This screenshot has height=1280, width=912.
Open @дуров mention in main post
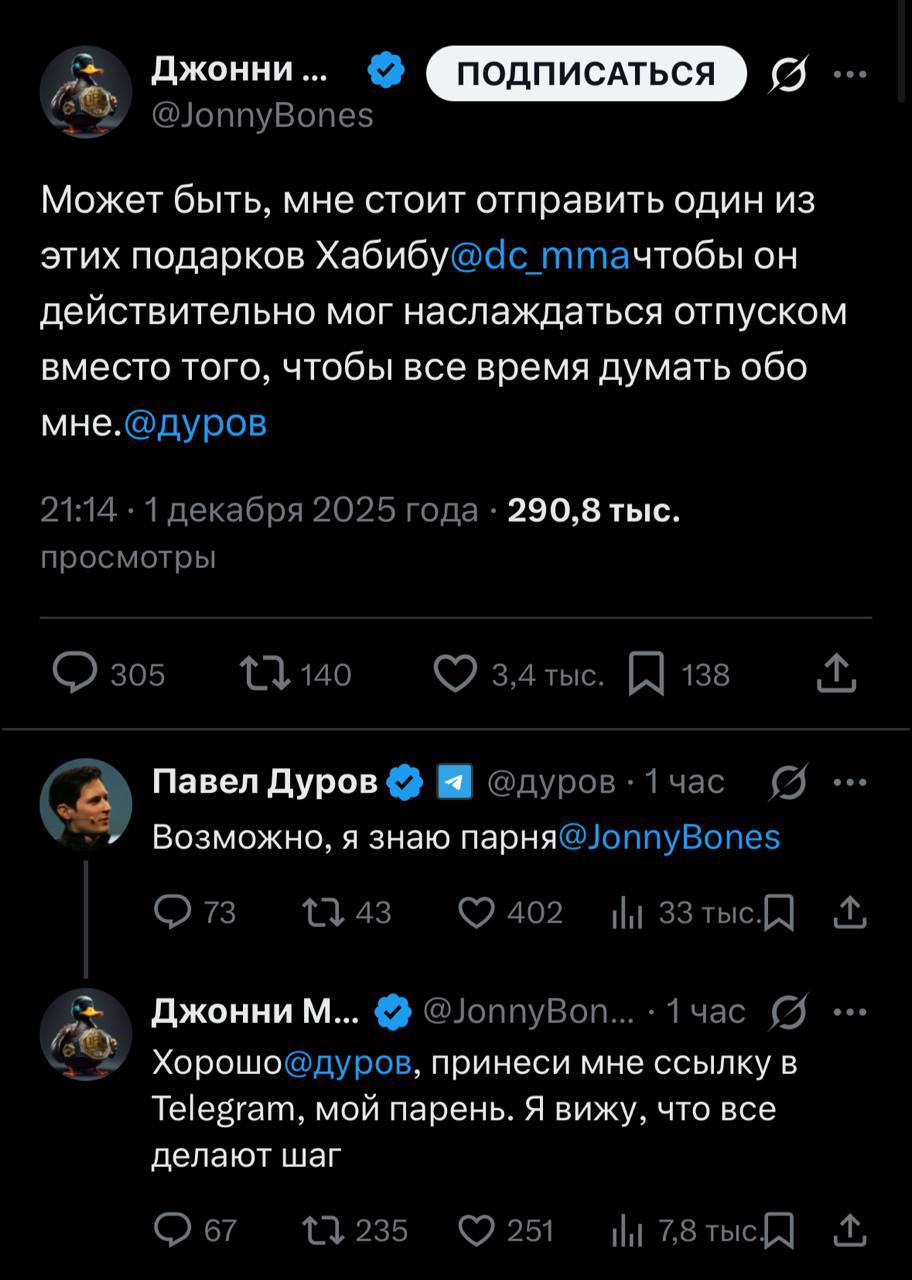pos(196,424)
